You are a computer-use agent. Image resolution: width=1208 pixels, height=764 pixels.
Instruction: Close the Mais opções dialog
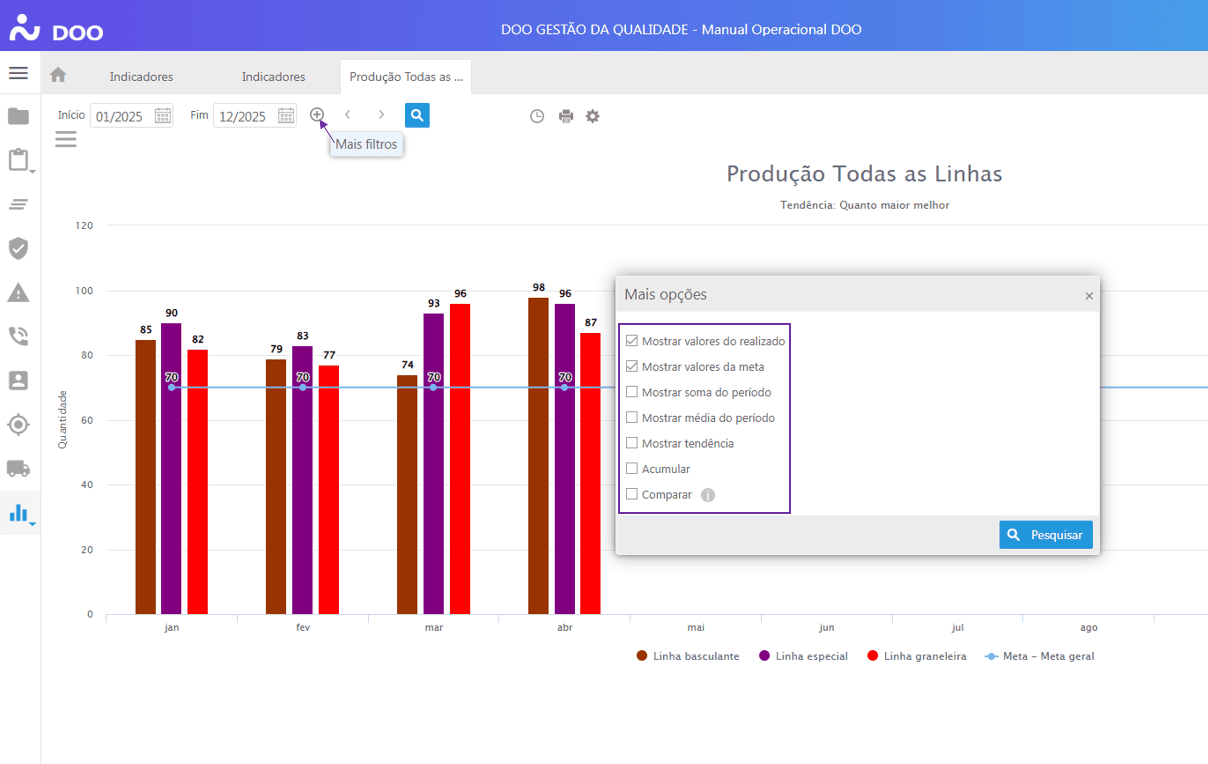click(1089, 296)
